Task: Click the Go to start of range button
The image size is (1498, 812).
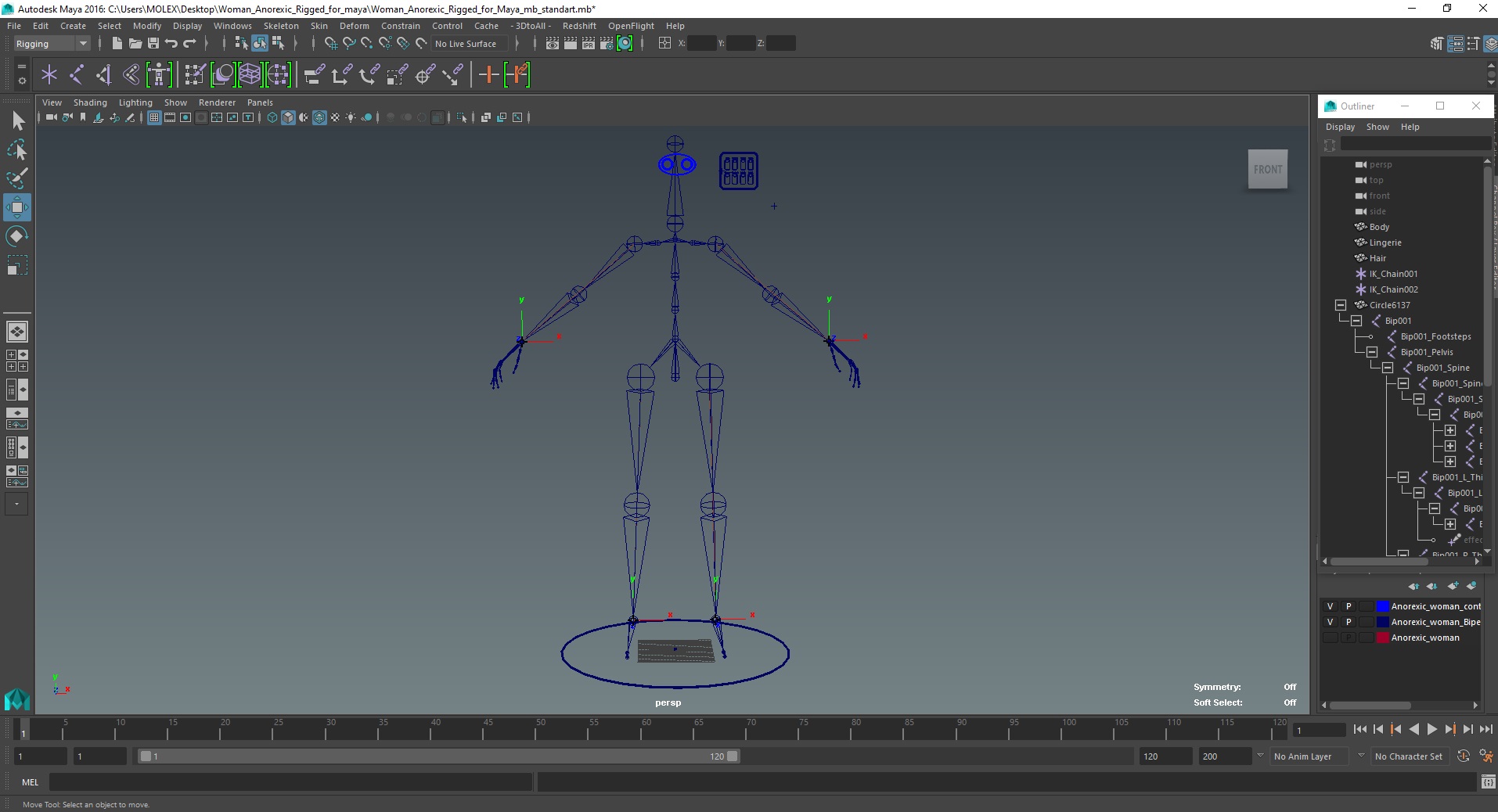Action: pyautogui.click(x=1359, y=729)
